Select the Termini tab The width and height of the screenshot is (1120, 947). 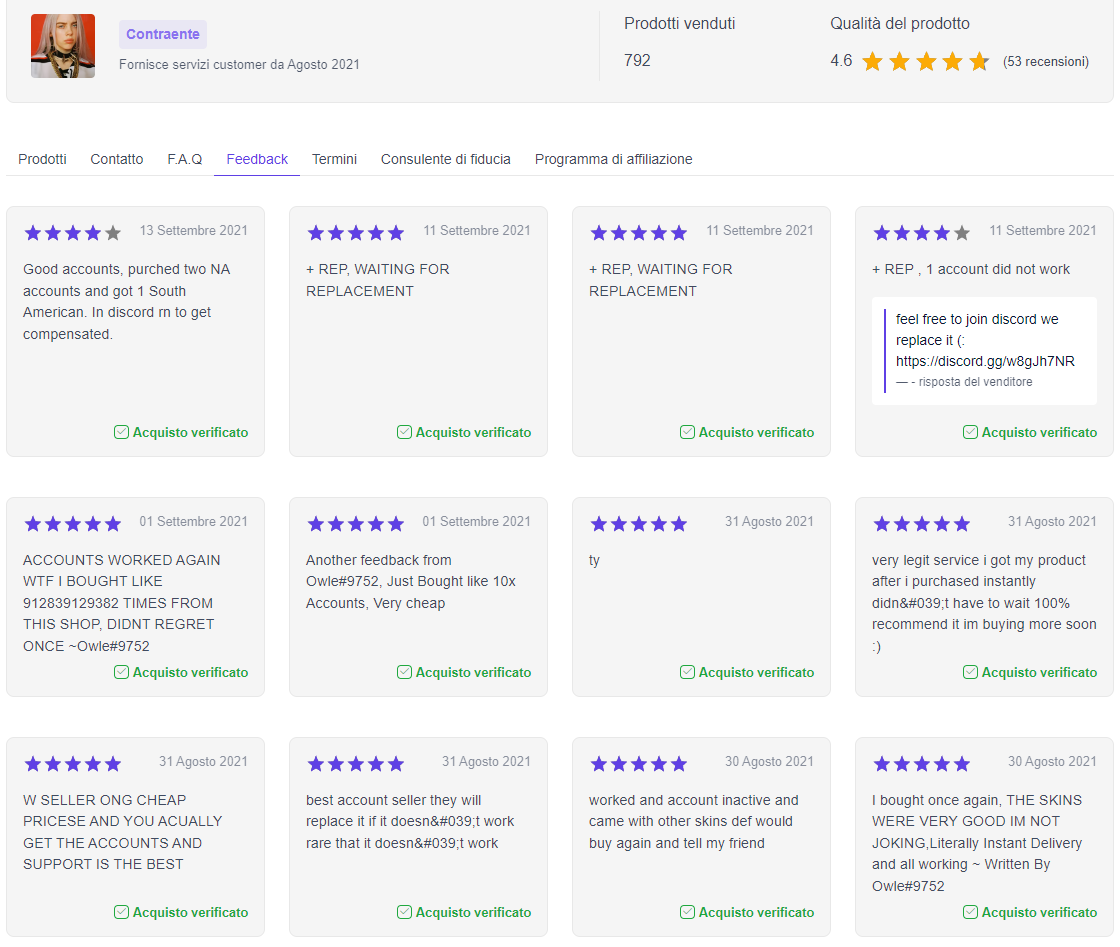[334, 159]
